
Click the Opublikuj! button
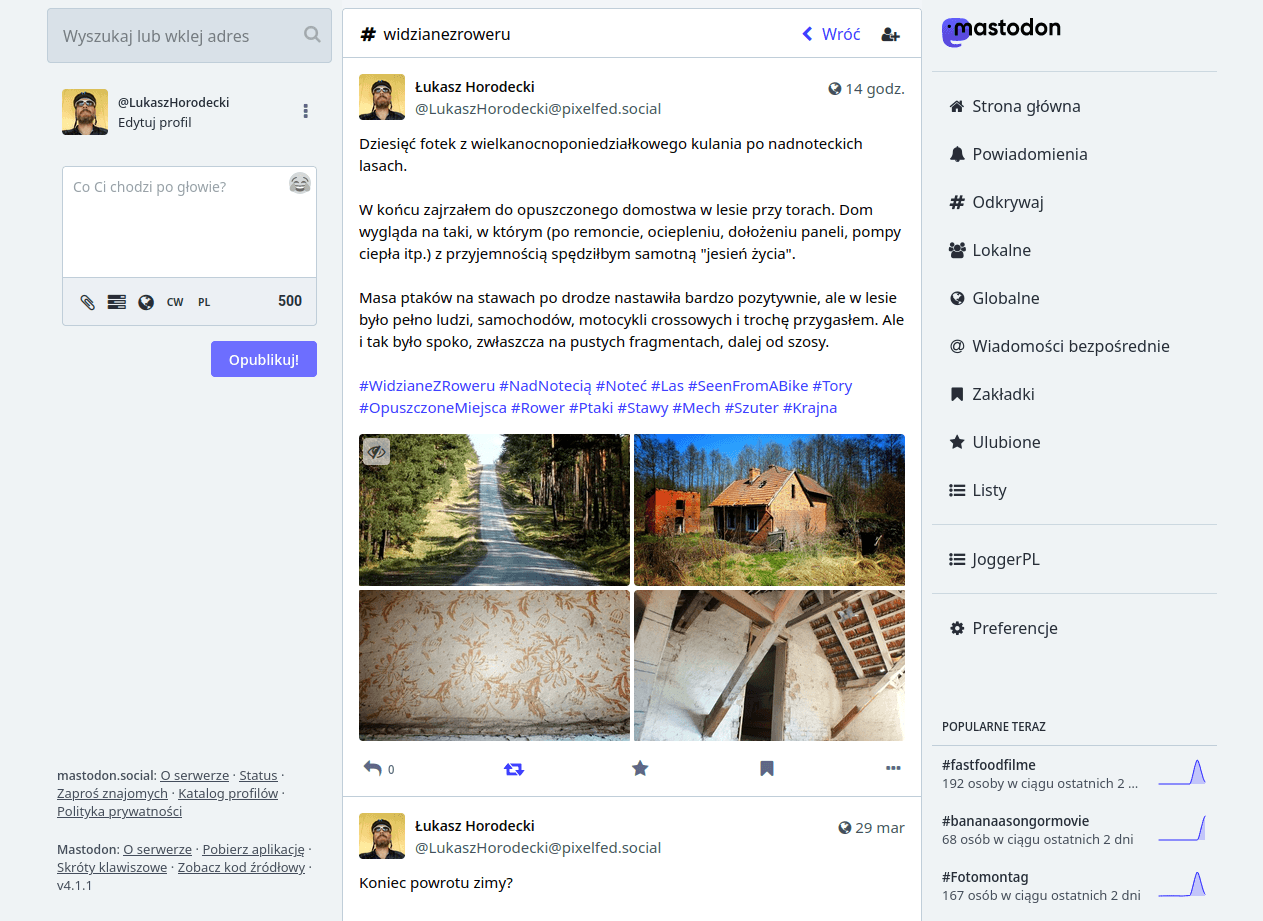click(264, 359)
